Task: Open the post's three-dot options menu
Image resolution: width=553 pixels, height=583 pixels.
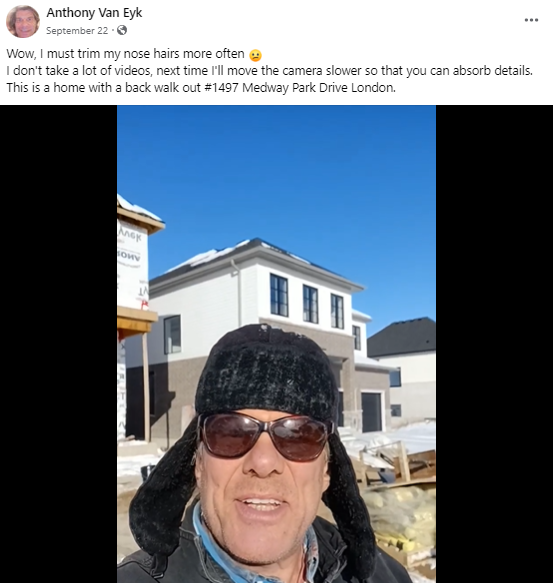Action: point(531,20)
